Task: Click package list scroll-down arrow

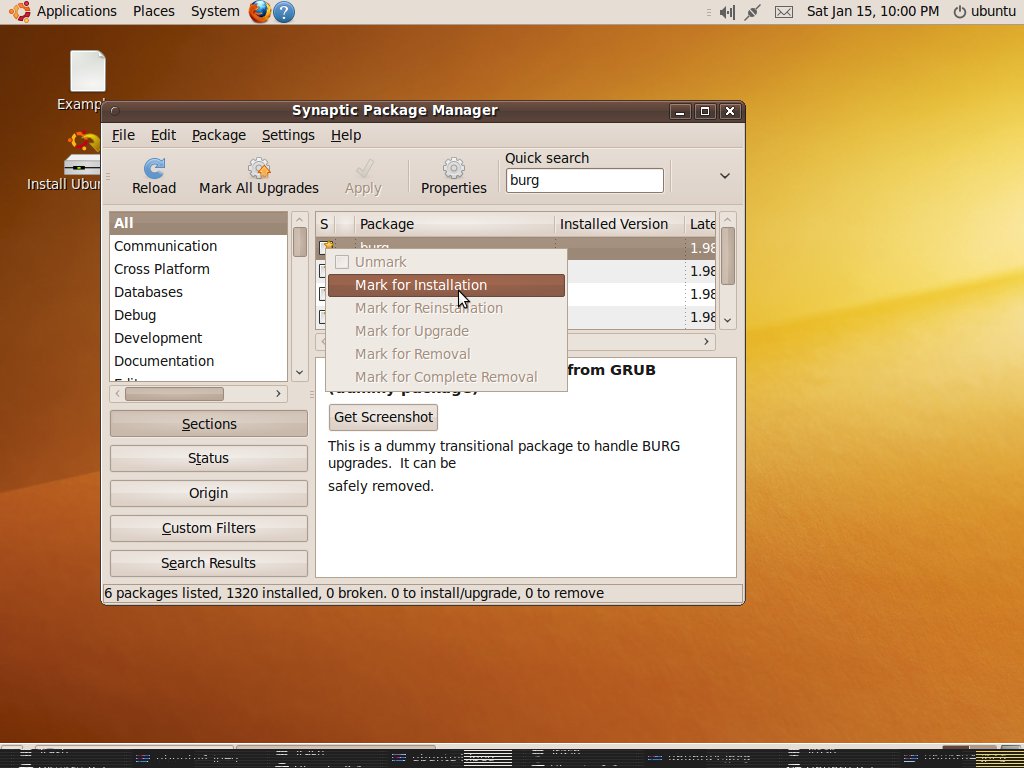Action: [x=728, y=320]
